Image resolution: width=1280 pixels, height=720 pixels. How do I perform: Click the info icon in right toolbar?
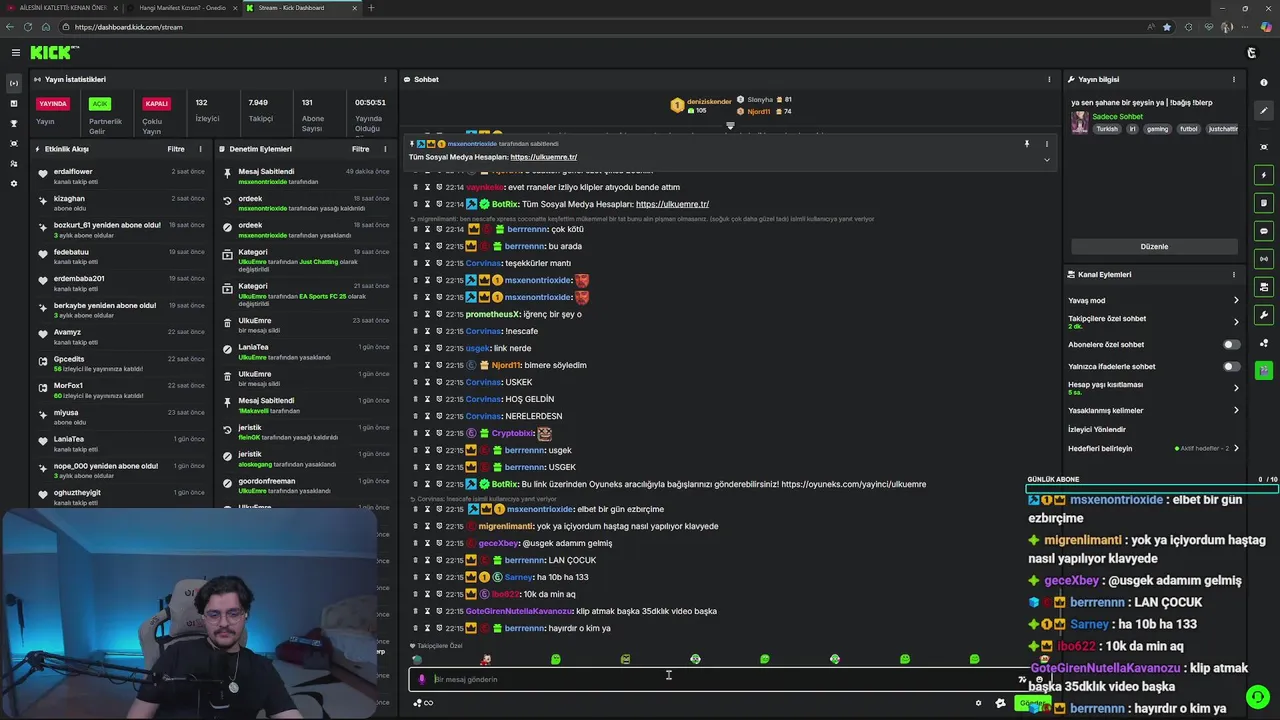click(x=1264, y=83)
